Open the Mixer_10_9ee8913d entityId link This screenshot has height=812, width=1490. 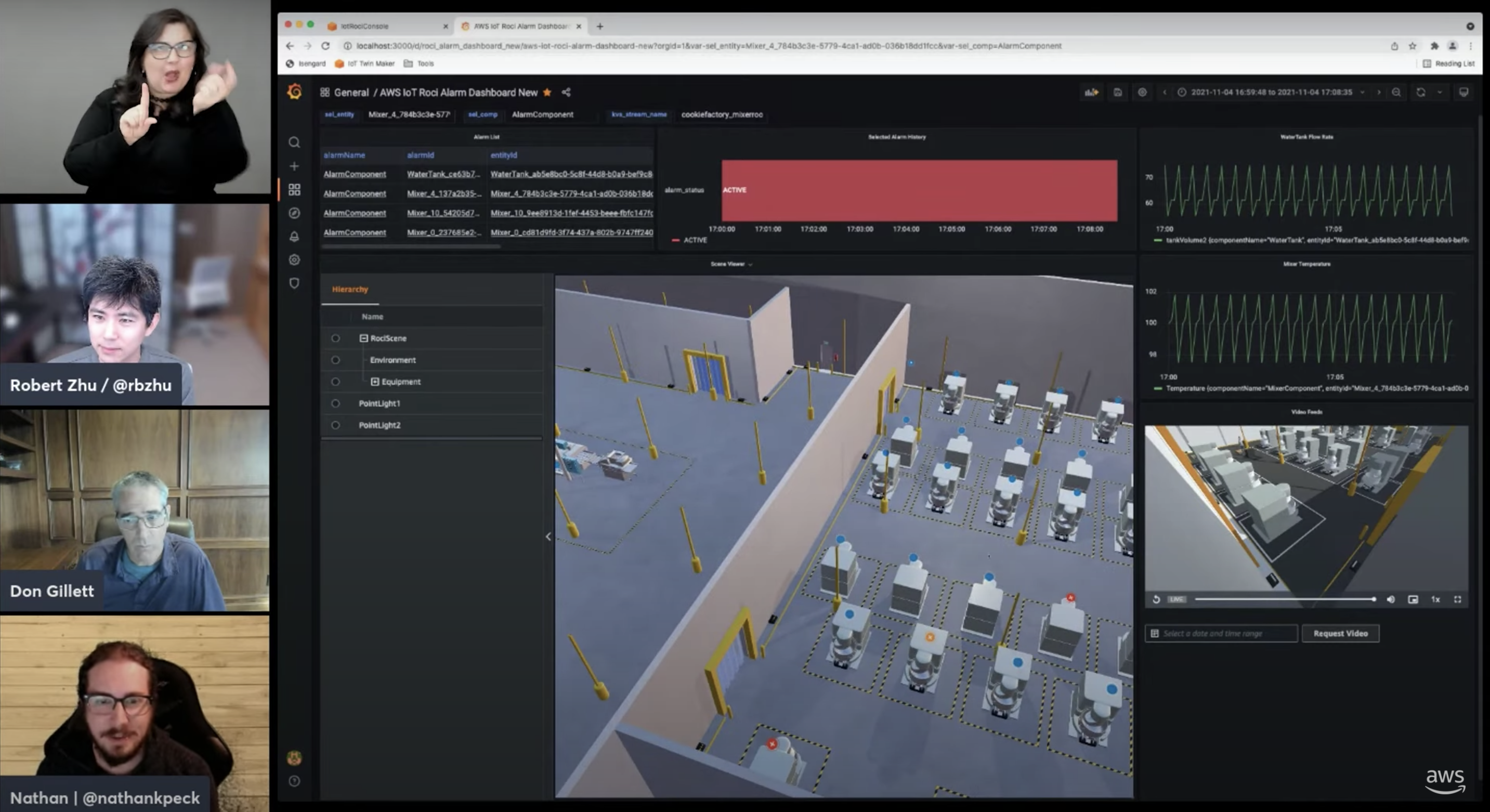[571, 213]
